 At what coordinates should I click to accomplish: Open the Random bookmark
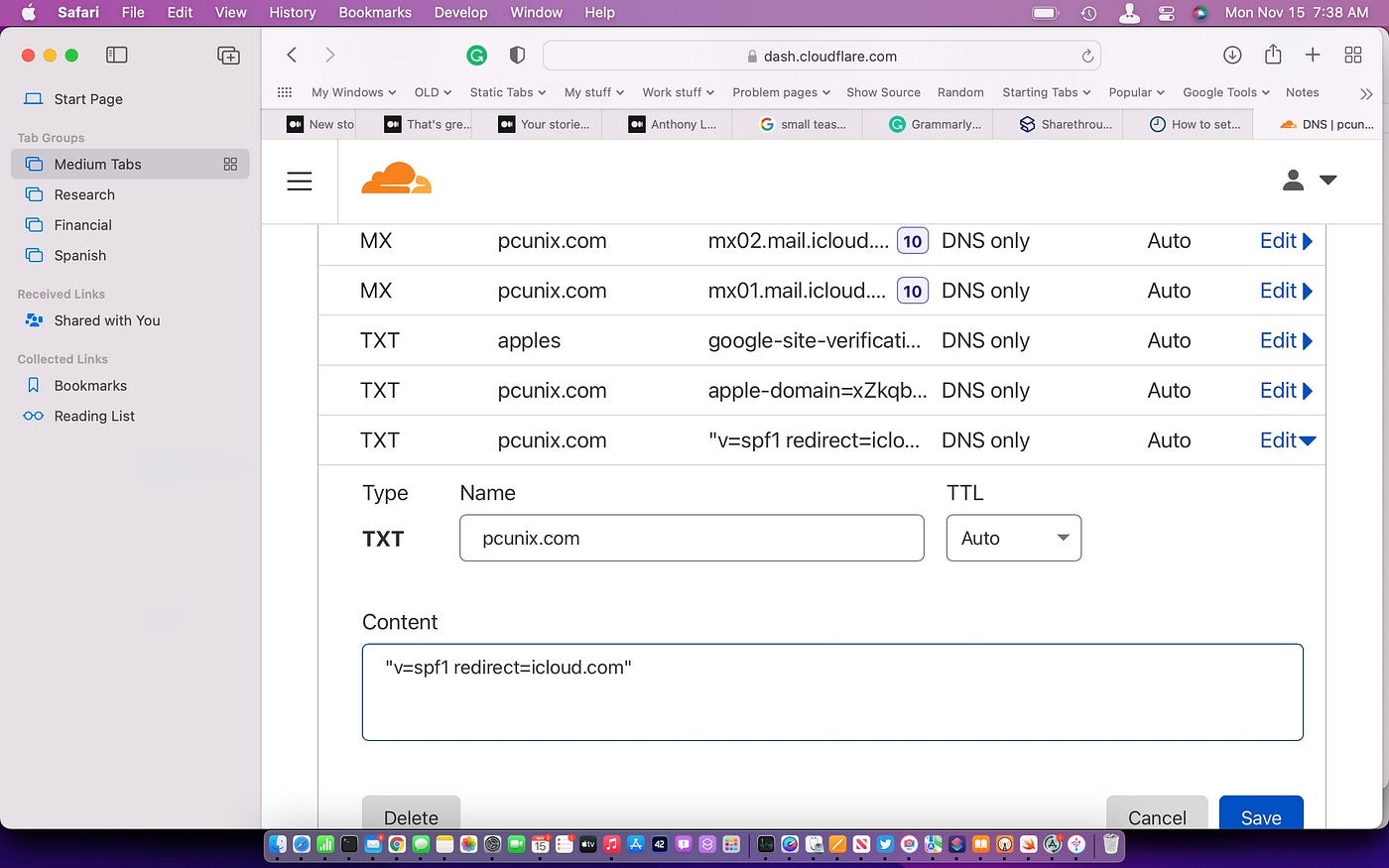[x=960, y=92]
